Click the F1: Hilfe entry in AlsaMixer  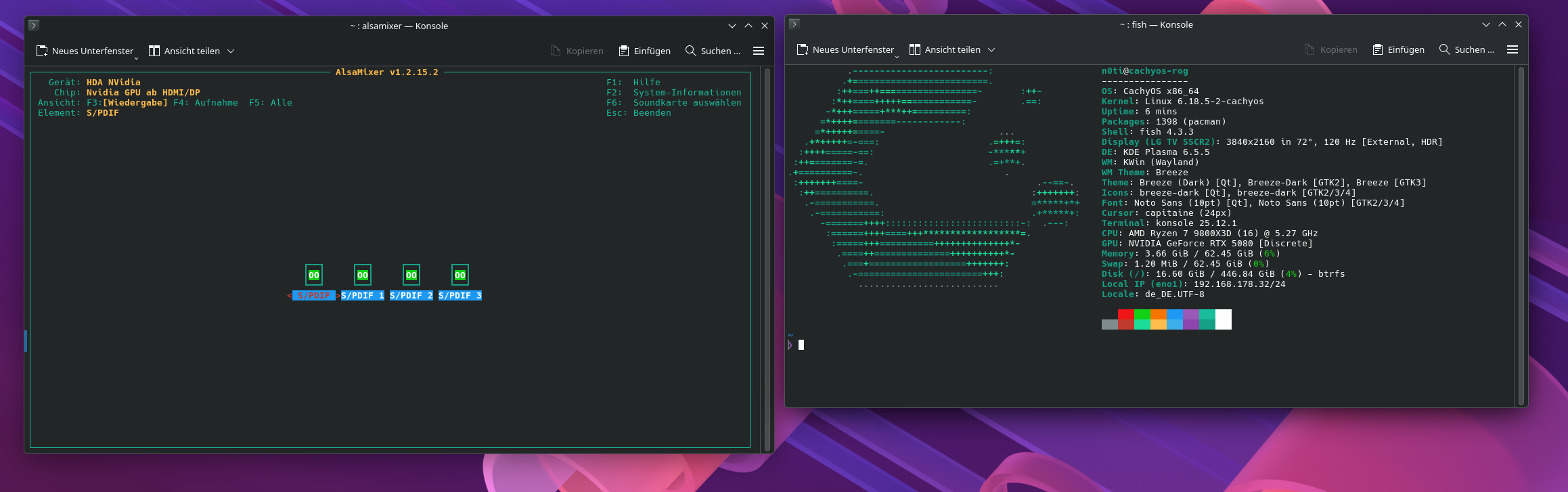(x=633, y=83)
